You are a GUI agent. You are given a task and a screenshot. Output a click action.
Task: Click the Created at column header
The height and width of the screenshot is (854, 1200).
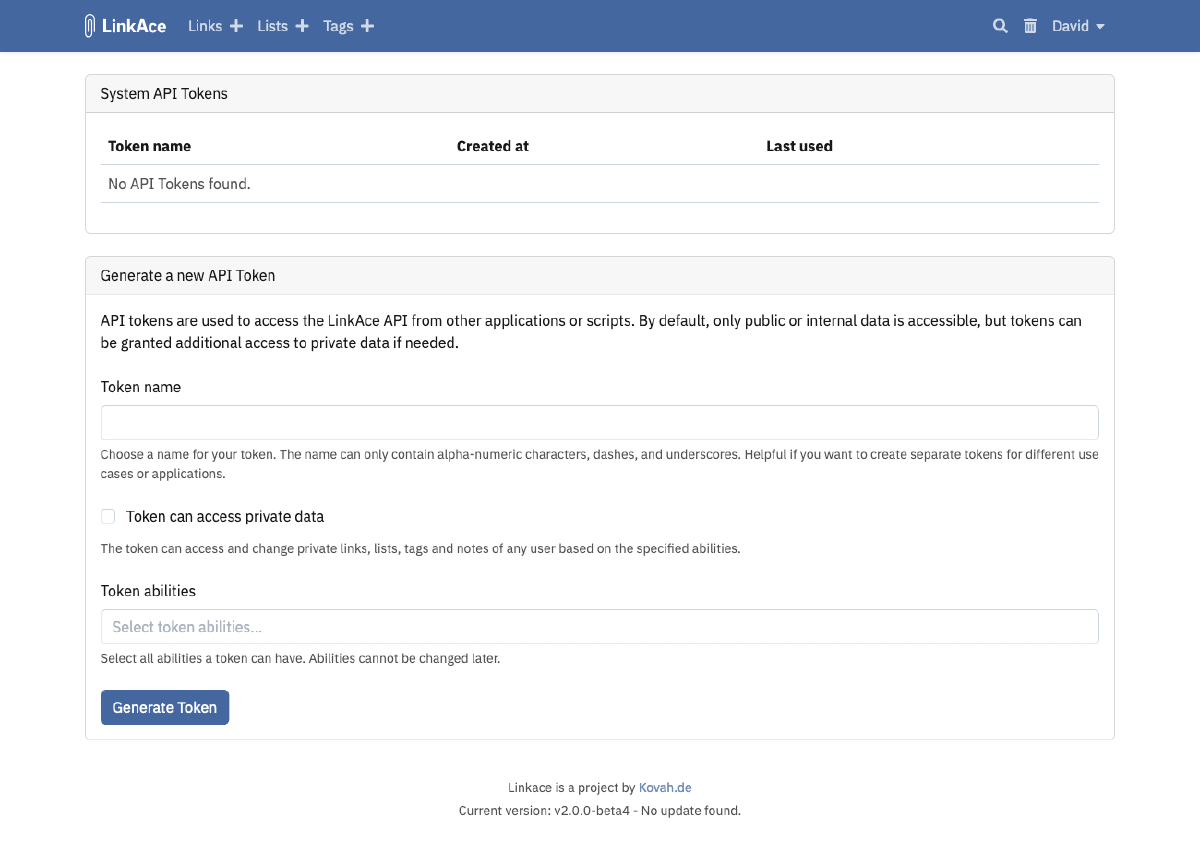(x=492, y=146)
